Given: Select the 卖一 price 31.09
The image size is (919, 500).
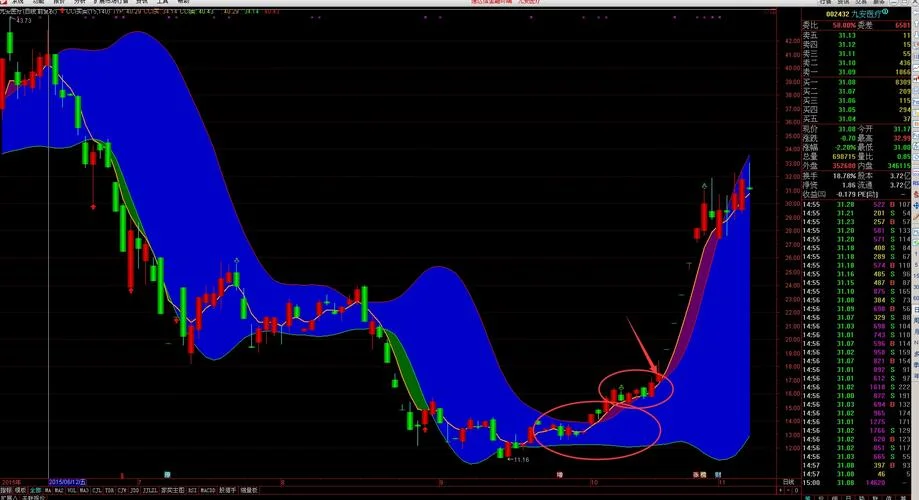Looking at the screenshot, I should click(x=846, y=72).
